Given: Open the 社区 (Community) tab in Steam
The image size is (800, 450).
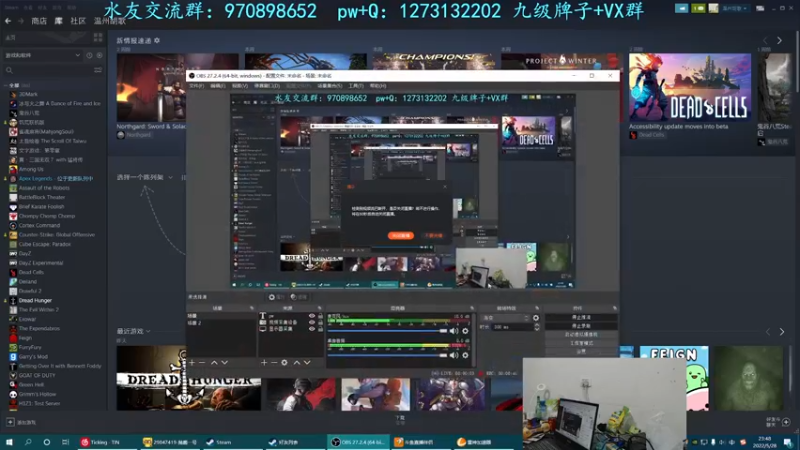Looking at the screenshot, I should coord(78,21).
